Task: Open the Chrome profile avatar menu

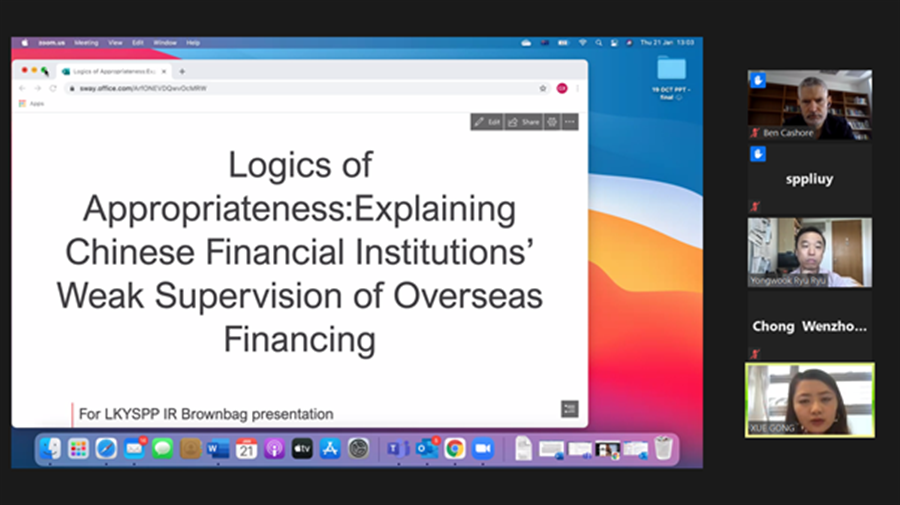Action: click(x=562, y=88)
